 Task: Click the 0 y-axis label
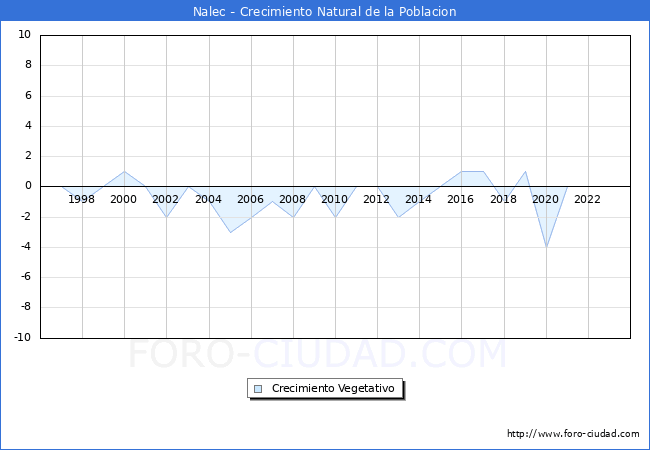click(28, 186)
